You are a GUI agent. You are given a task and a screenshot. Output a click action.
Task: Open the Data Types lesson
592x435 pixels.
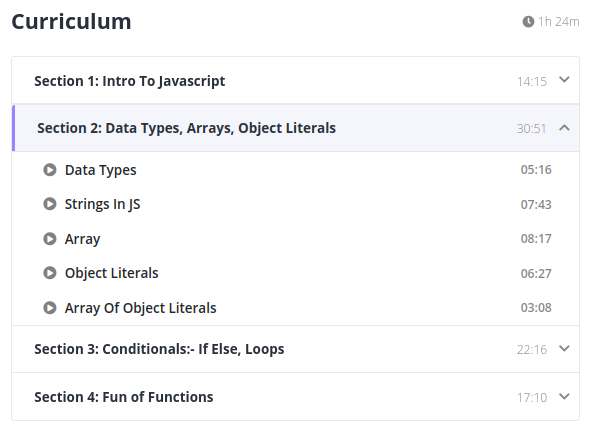pos(100,170)
